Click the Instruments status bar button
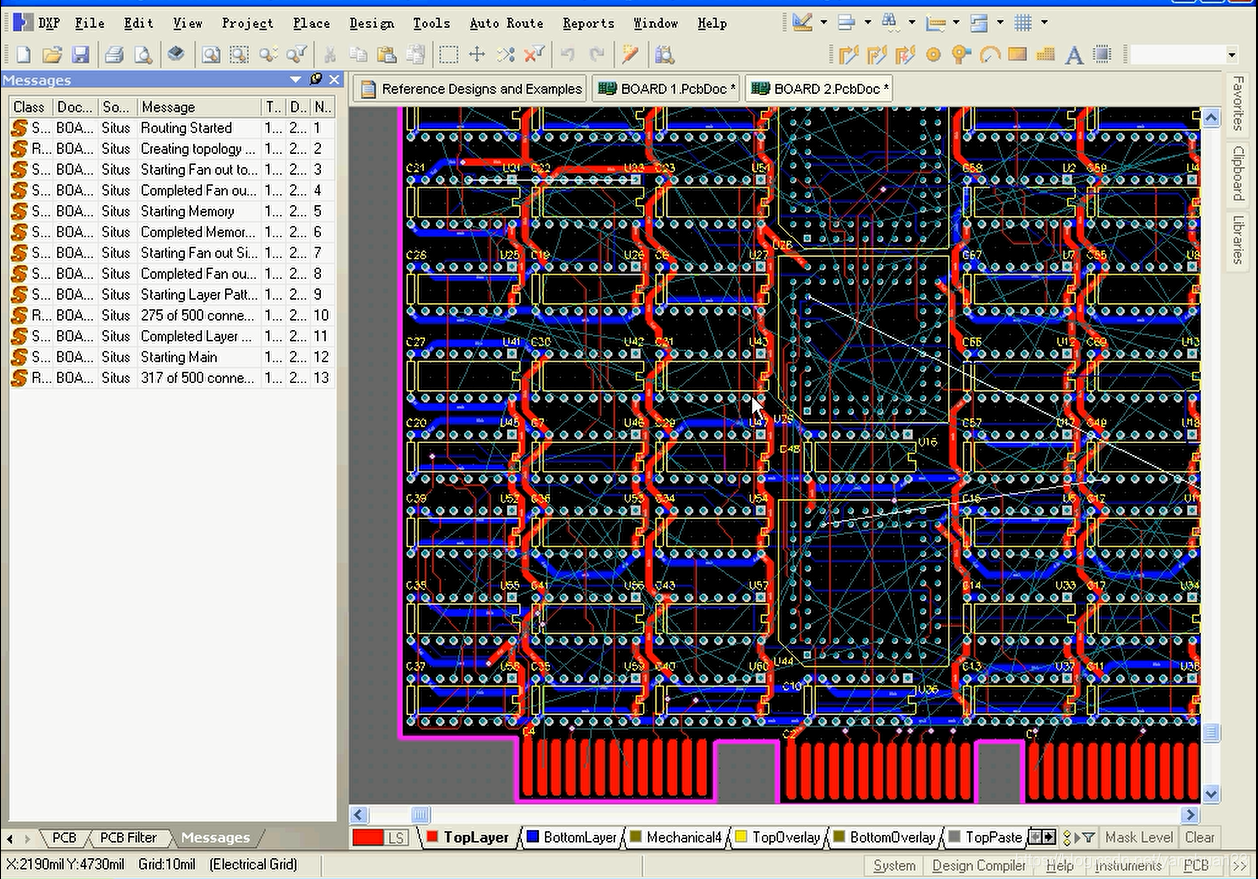 point(1128,865)
